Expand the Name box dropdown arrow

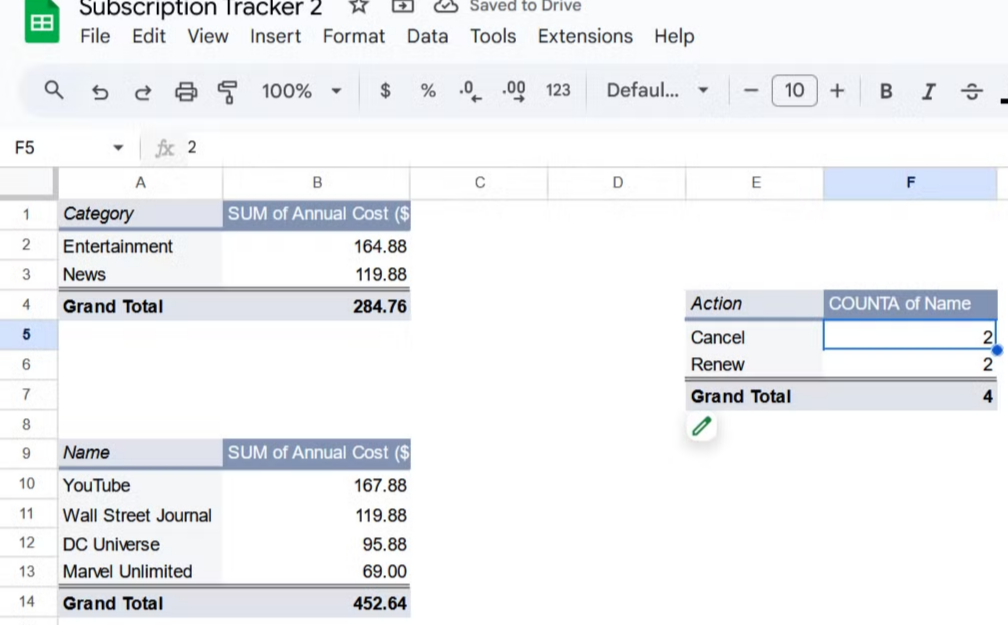118,148
